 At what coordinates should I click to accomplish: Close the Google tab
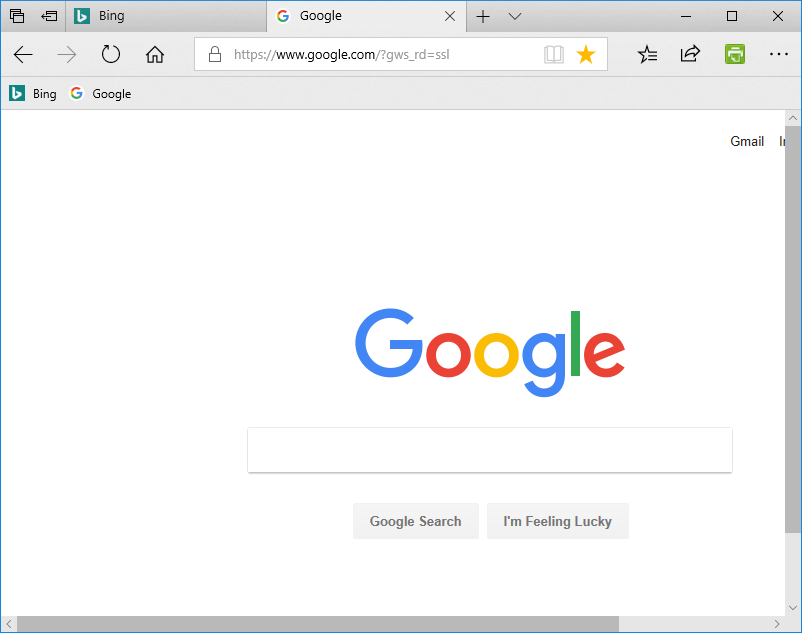[x=450, y=16]
